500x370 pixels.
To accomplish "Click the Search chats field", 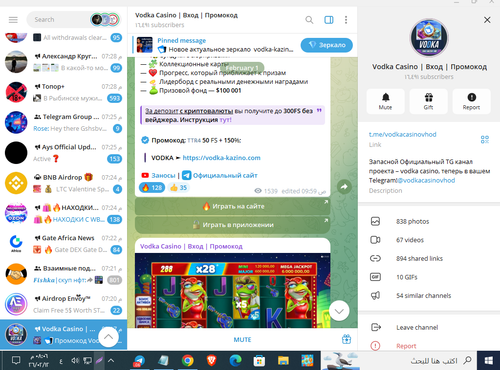I will click(x=60, y=20).
